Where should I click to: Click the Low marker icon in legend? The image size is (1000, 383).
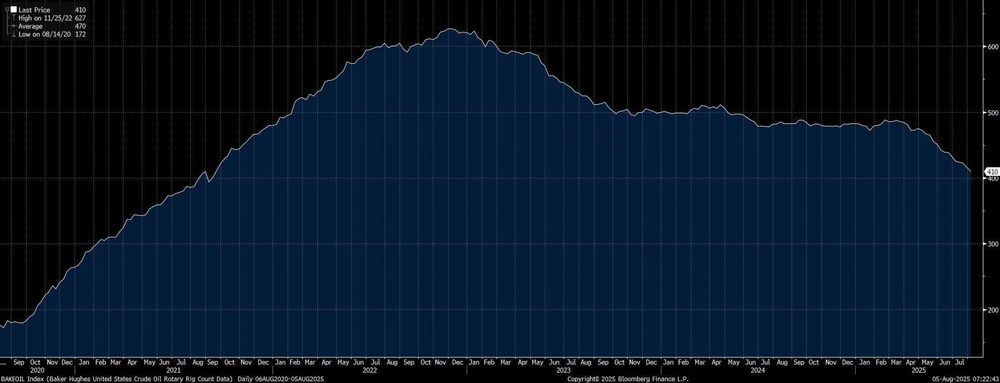[13, 34]
